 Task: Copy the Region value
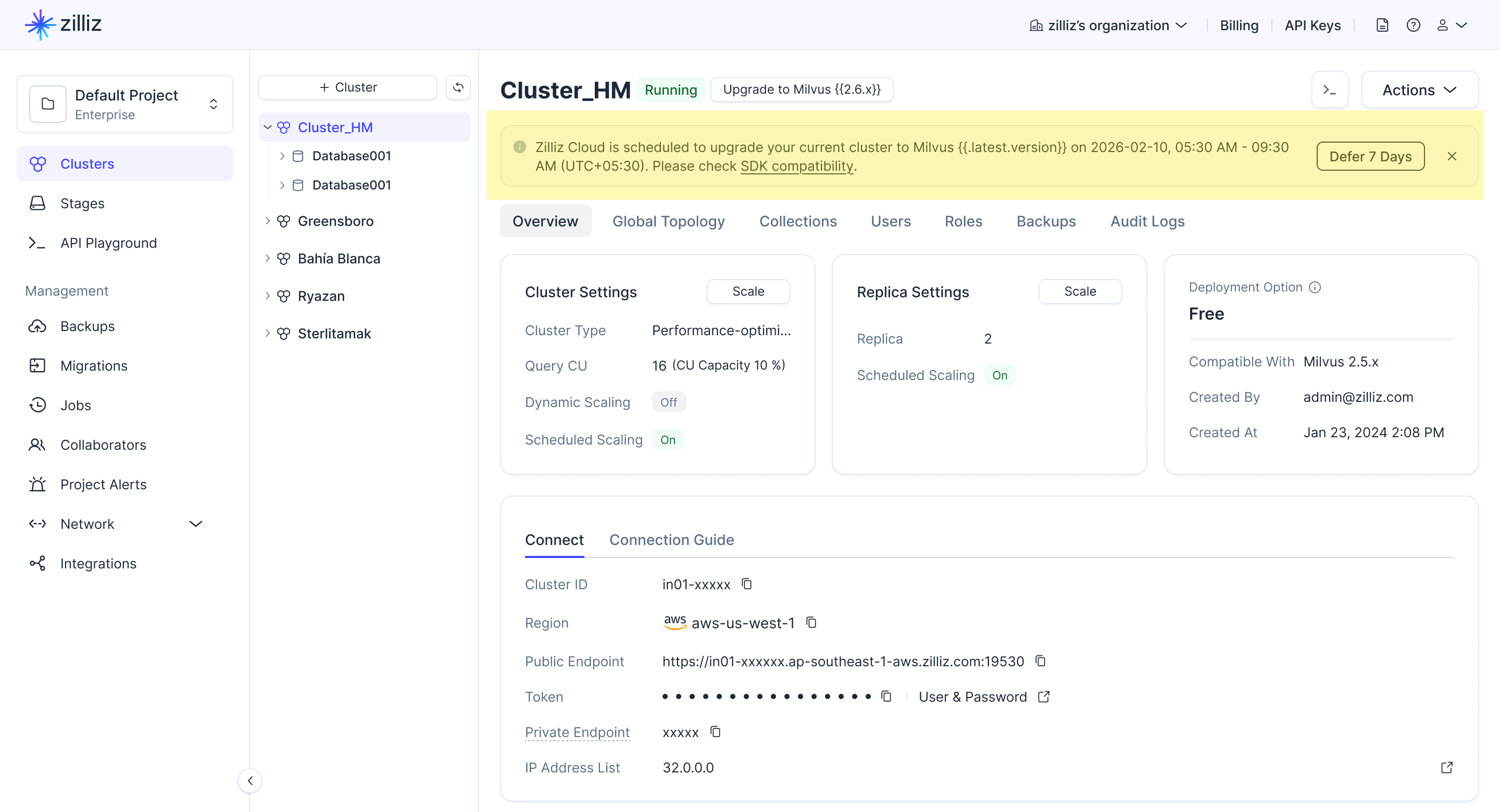click(811, 622)
